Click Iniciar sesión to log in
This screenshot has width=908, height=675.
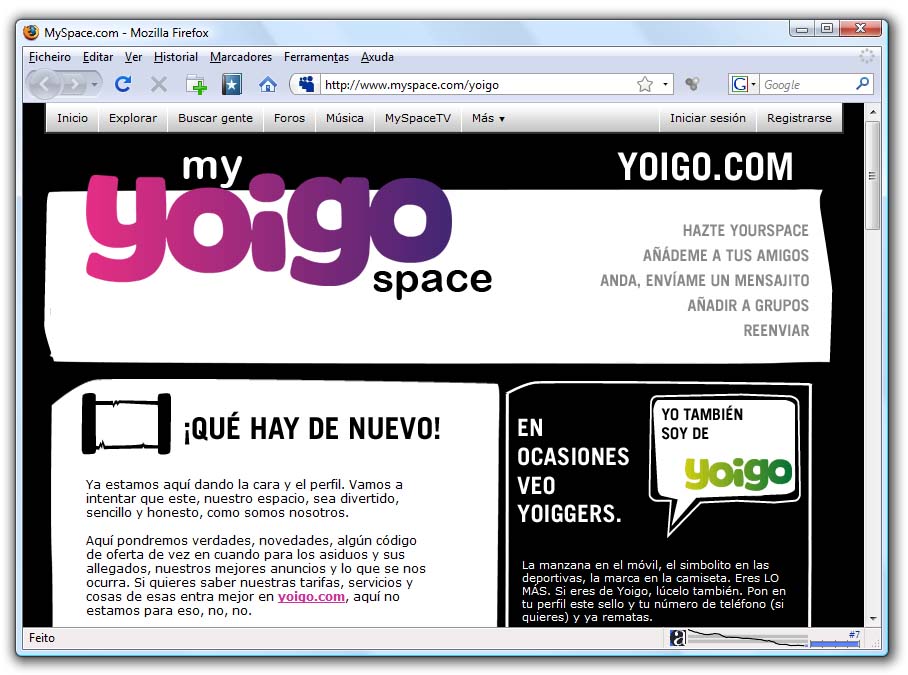pyautogui.click(x=708, y=118)
